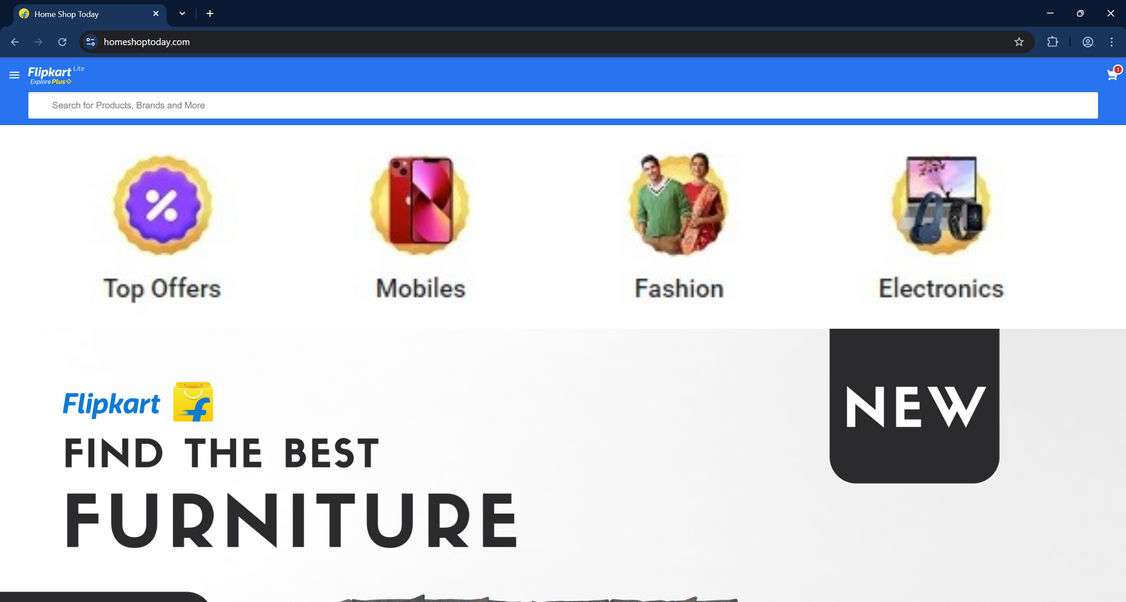
Task: Open the browser Extensions puzzle icon
Action: click(x=1052, y=42)
